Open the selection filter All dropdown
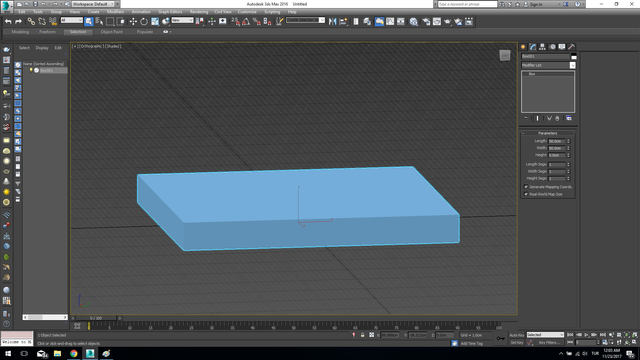640x360 pixels. [71, 20]
